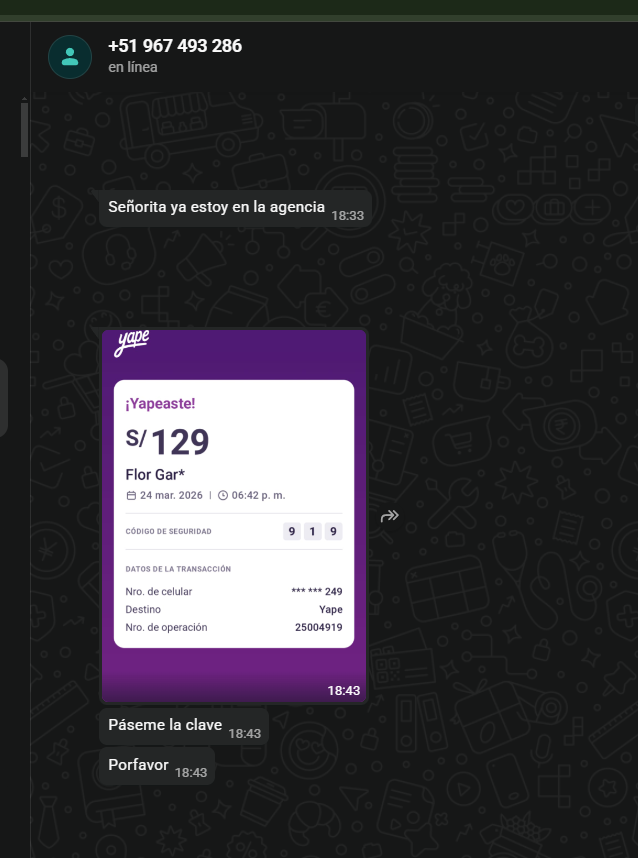Screen dimensions: 638x858
Task: Click the last security code digit 9
Action: tap(333, 531)
